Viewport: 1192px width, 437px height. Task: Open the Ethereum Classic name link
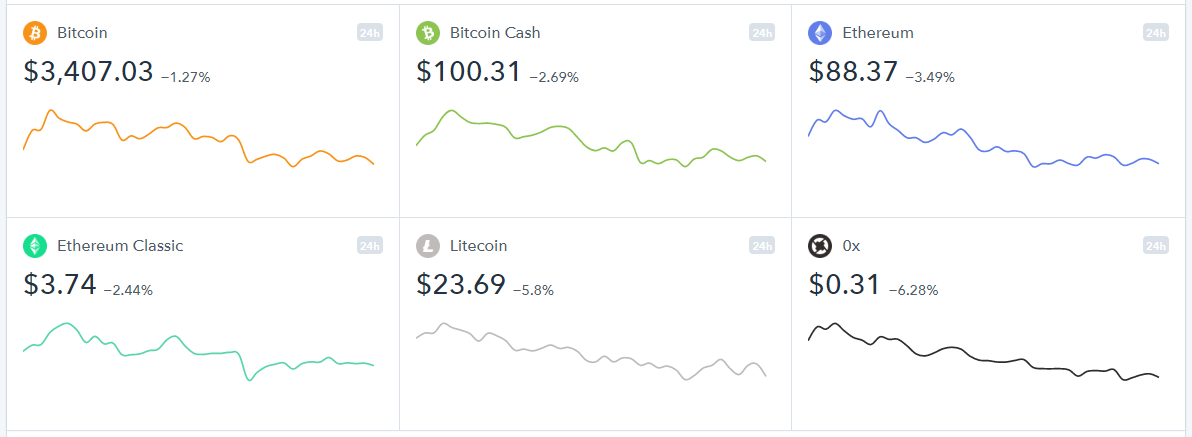click(x=120, y=245)
